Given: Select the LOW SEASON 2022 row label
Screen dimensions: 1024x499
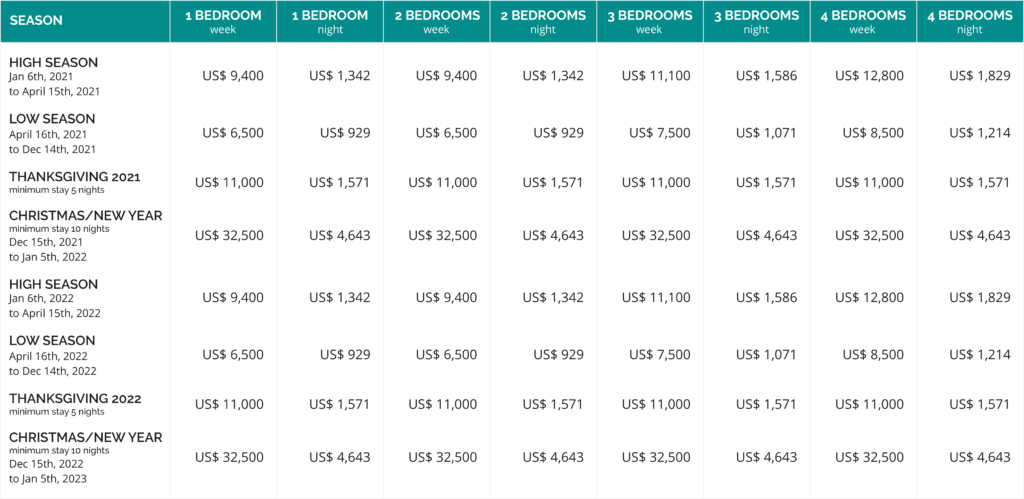Looking at the screenshot, I should coord(53,355).
